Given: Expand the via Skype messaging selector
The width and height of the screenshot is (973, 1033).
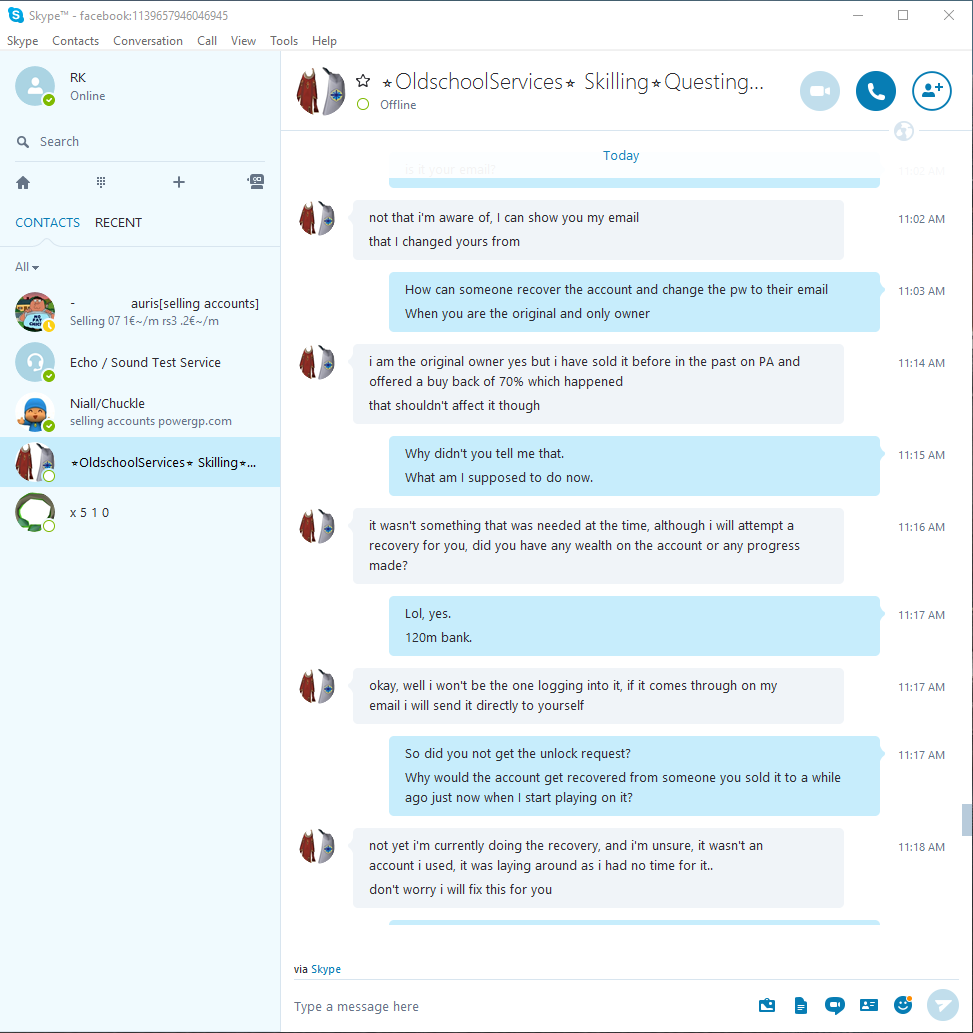Looking at the screenshot, I should coord(318,969).
